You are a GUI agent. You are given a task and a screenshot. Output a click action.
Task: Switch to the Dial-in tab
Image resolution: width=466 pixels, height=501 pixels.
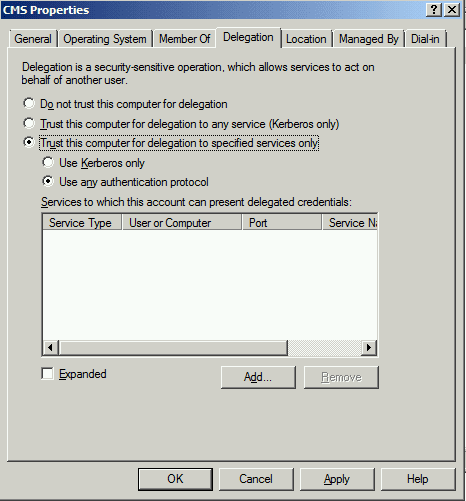click(x=425, y=39)
